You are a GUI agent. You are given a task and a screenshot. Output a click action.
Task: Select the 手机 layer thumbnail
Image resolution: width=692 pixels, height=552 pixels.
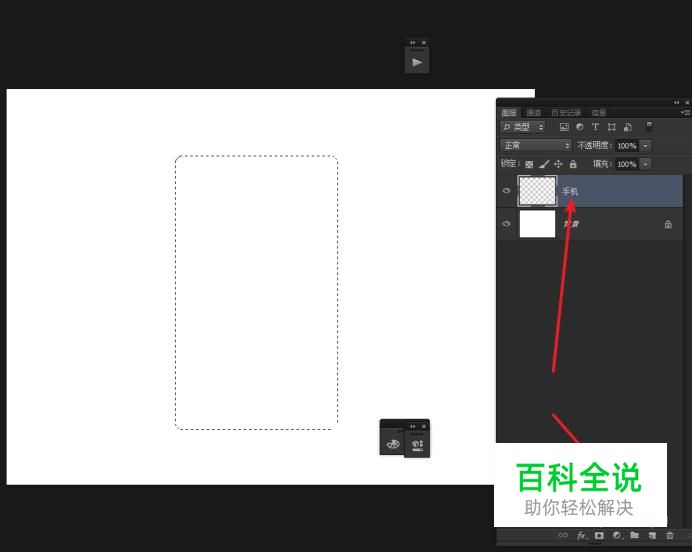pos(537,191)
